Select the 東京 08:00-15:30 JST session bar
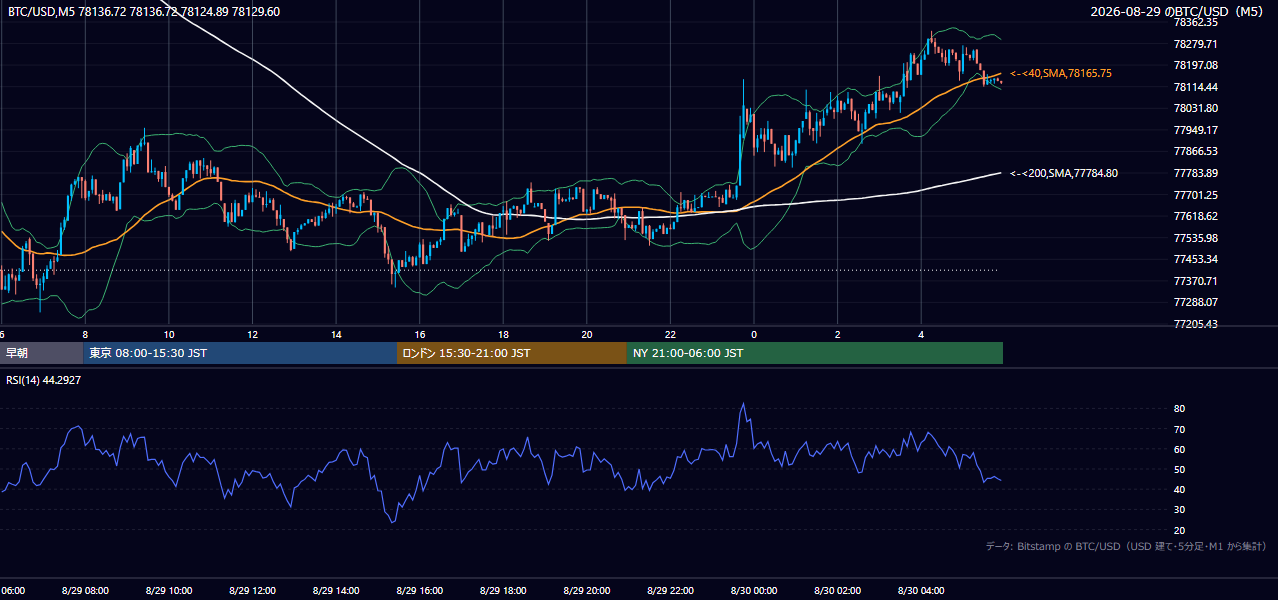 coord(240,353)
